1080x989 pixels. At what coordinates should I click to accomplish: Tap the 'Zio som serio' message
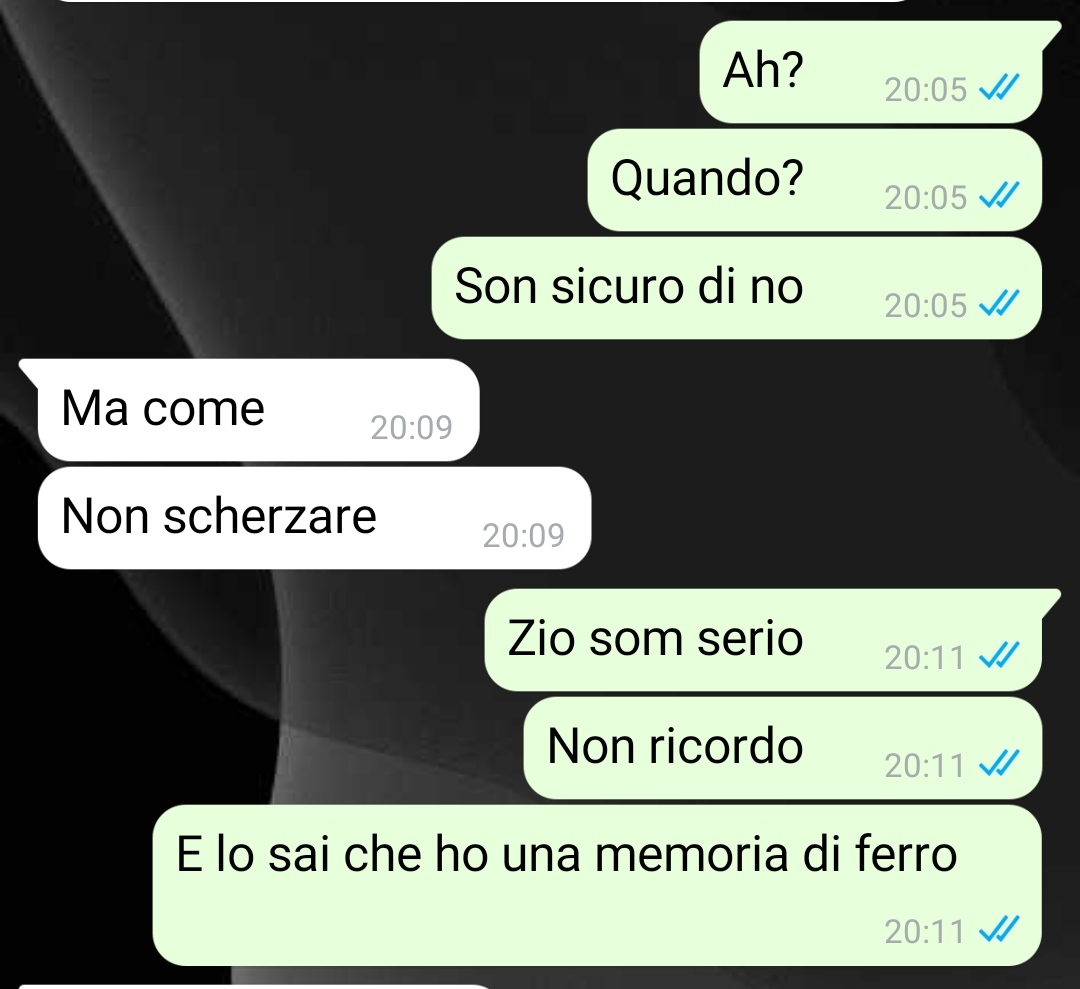[x=763, y=640]
